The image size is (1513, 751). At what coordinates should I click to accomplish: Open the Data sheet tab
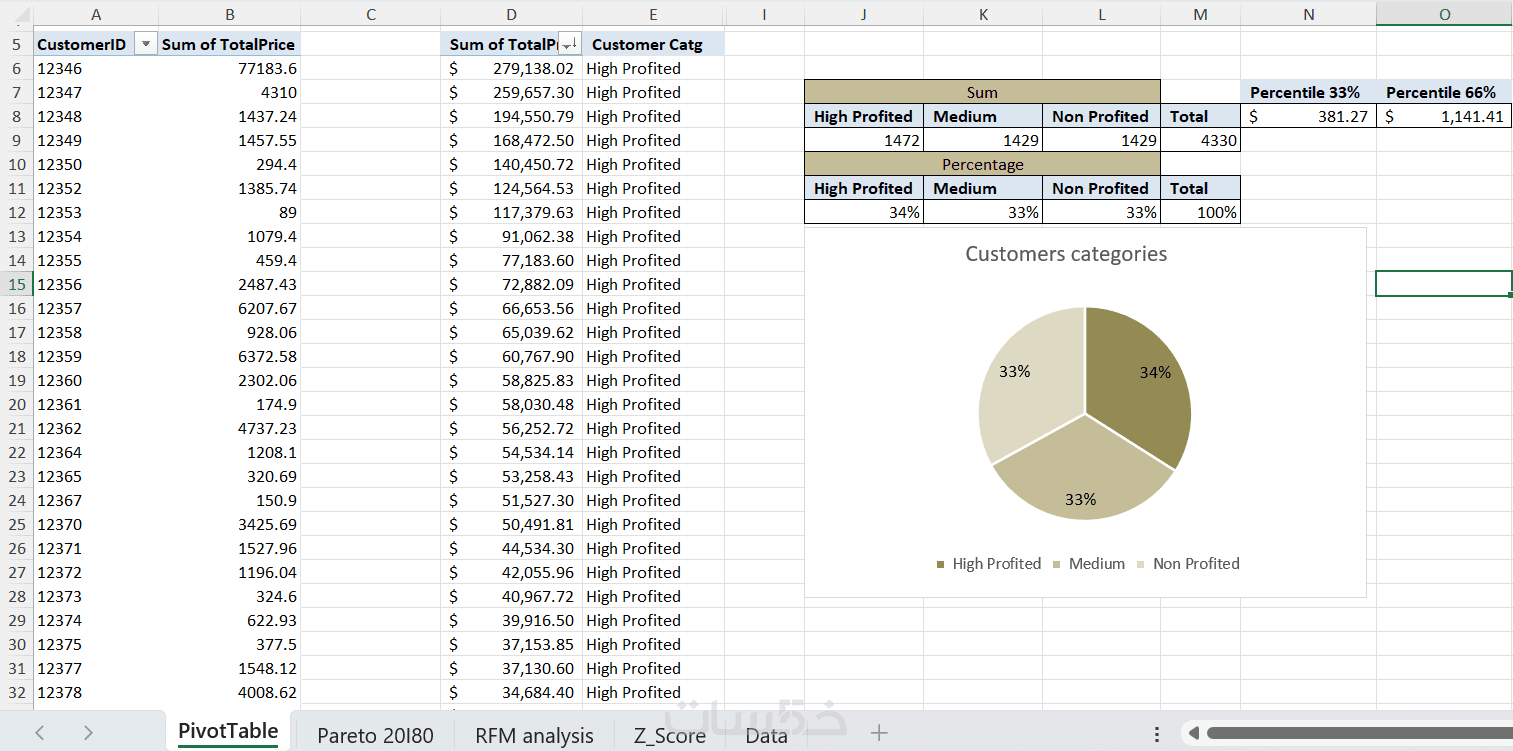point(766,736)
